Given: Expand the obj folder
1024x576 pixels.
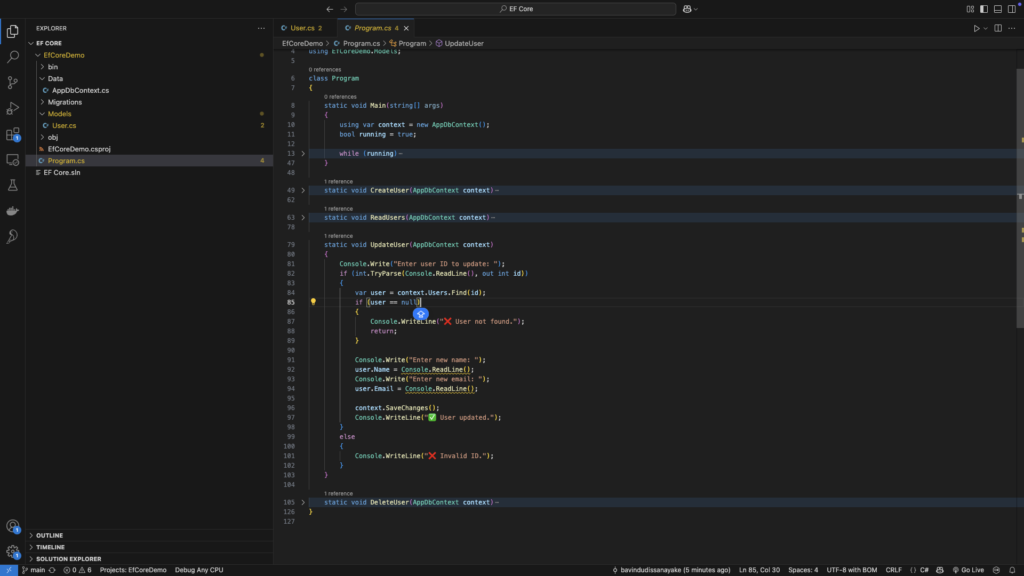Looking at the screenshot, I should (42, 137).
